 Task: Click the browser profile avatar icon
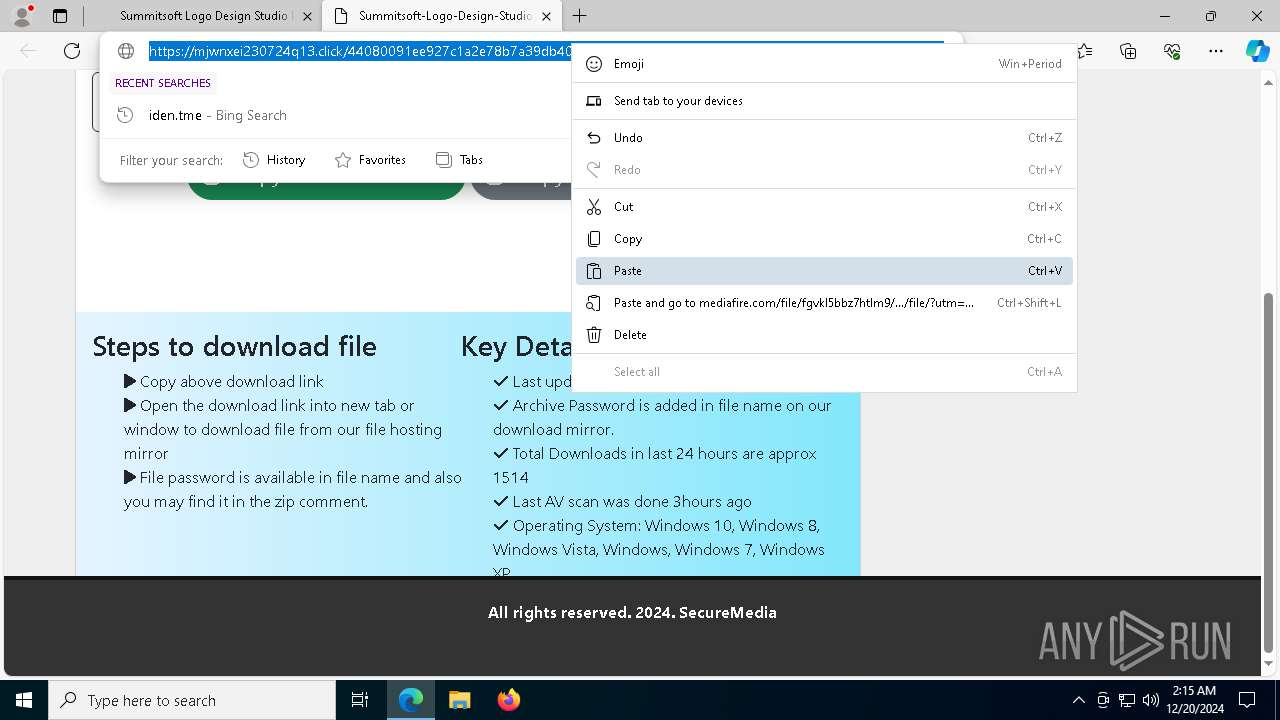point(21,16)
